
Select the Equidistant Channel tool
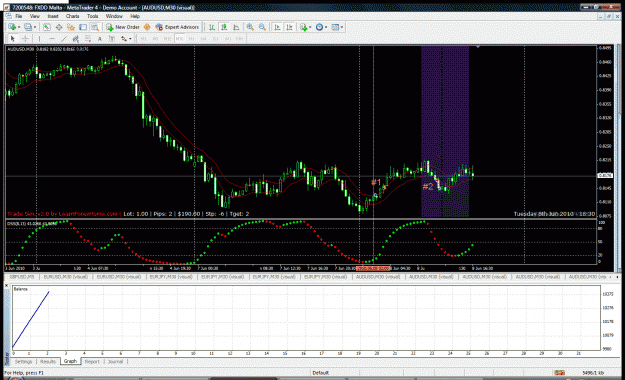(x=76, y=39)
